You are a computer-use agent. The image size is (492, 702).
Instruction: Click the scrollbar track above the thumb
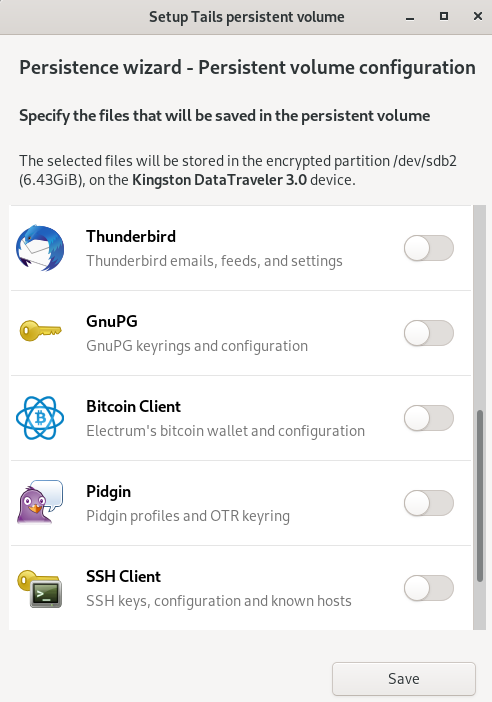pos(479,307)
